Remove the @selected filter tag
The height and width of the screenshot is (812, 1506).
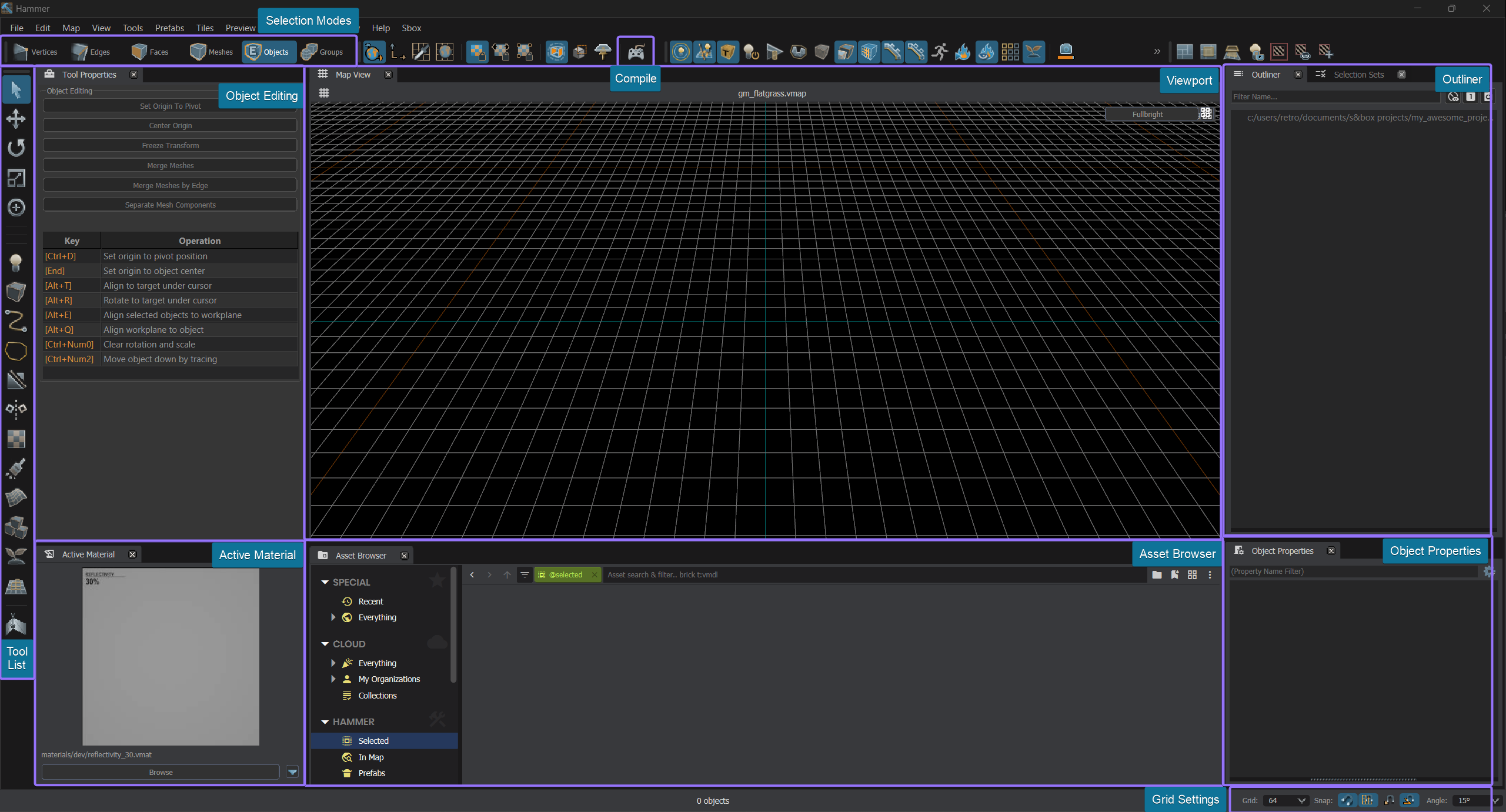coord(595,574)
